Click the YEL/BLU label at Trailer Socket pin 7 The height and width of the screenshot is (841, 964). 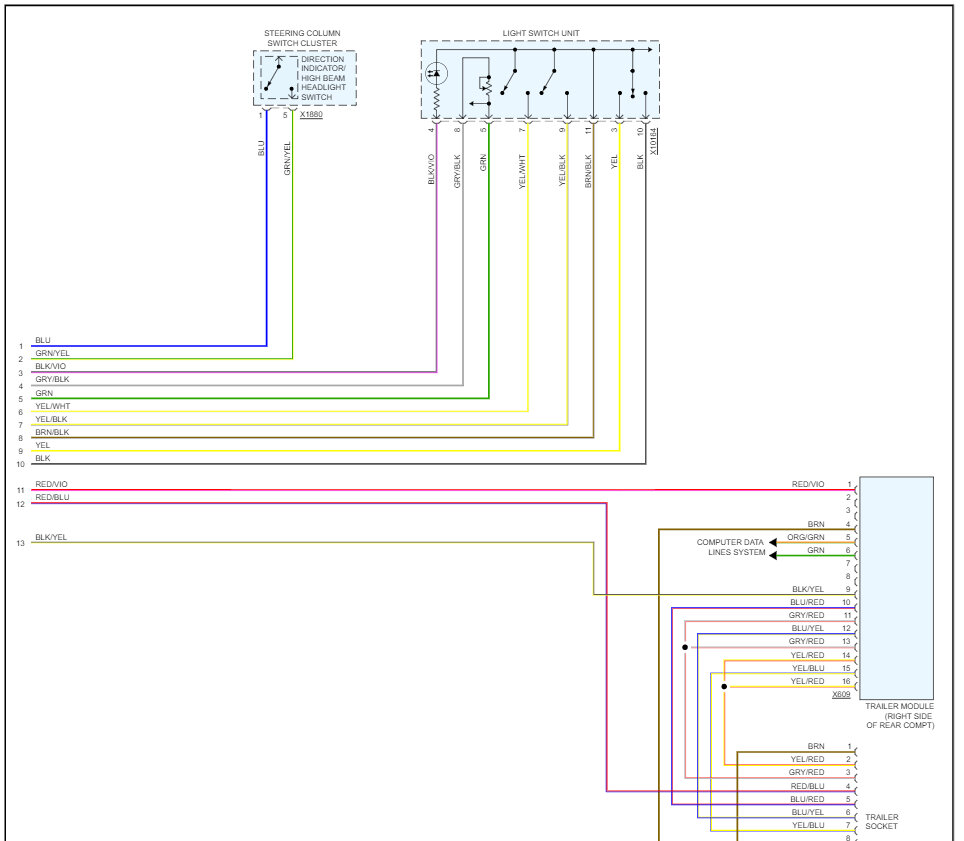(x=808, y=825)
